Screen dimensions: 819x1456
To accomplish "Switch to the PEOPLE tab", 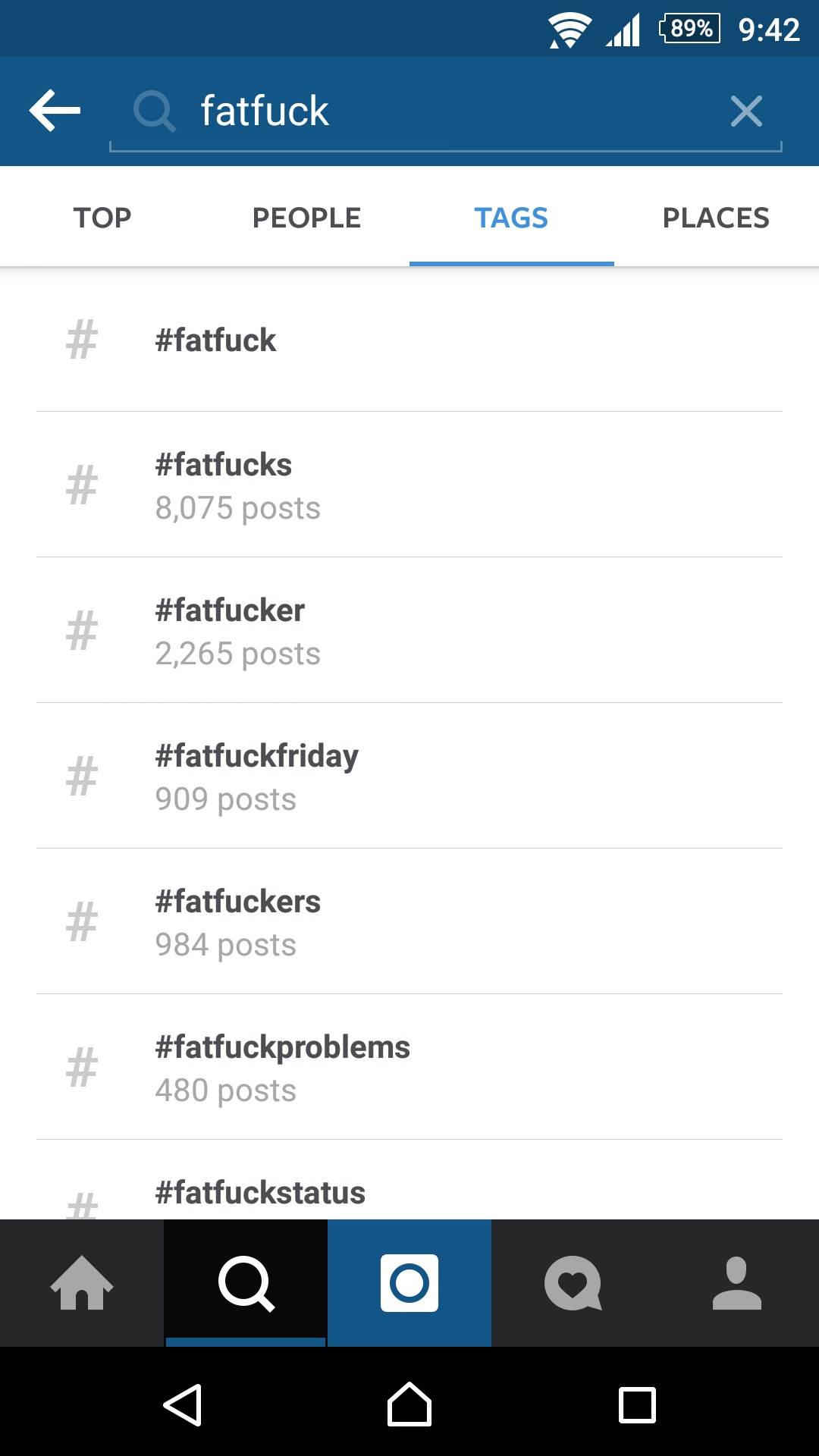I will [306, 218].
